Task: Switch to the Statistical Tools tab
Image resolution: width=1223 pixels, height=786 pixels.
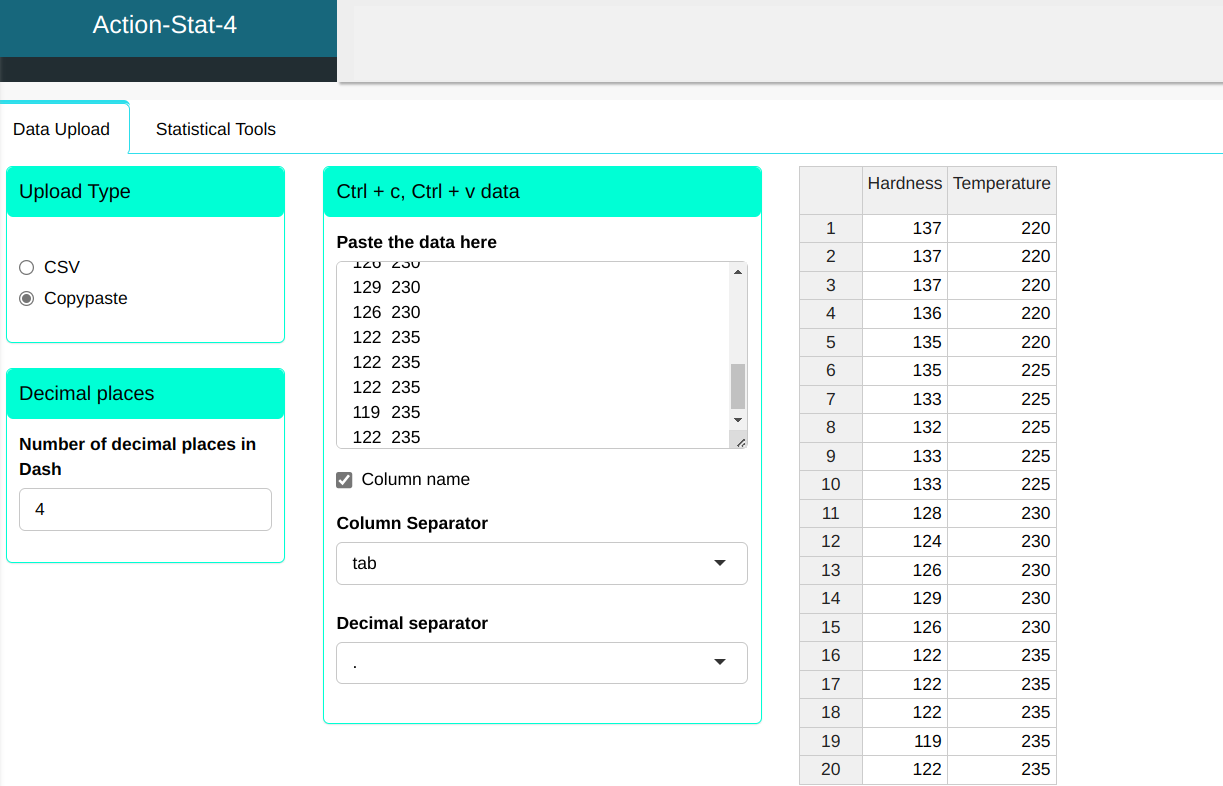Action: click(215, 129)
